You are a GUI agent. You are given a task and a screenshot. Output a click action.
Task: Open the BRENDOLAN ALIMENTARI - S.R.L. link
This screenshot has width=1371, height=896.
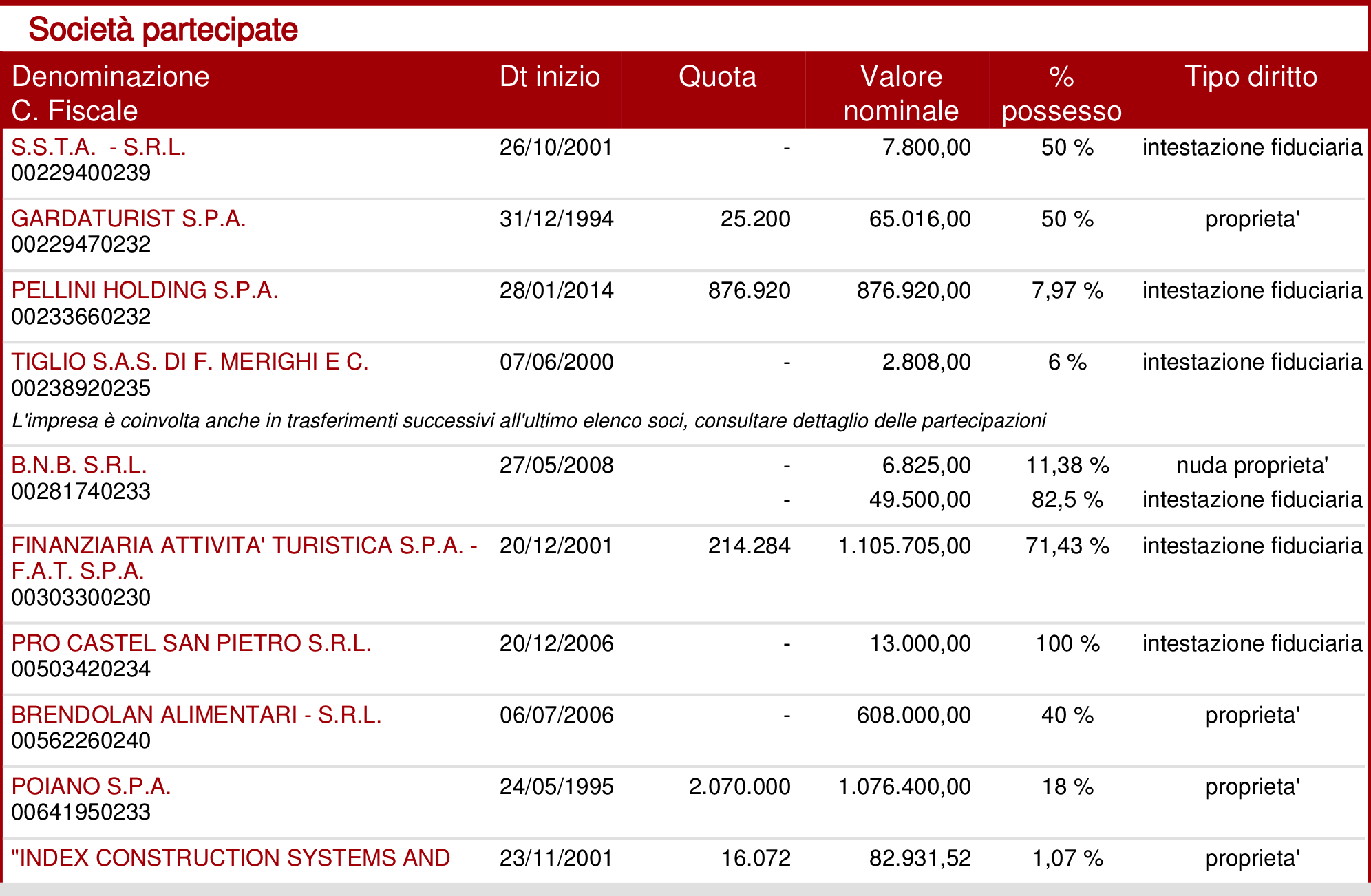[x=196, y=715]
